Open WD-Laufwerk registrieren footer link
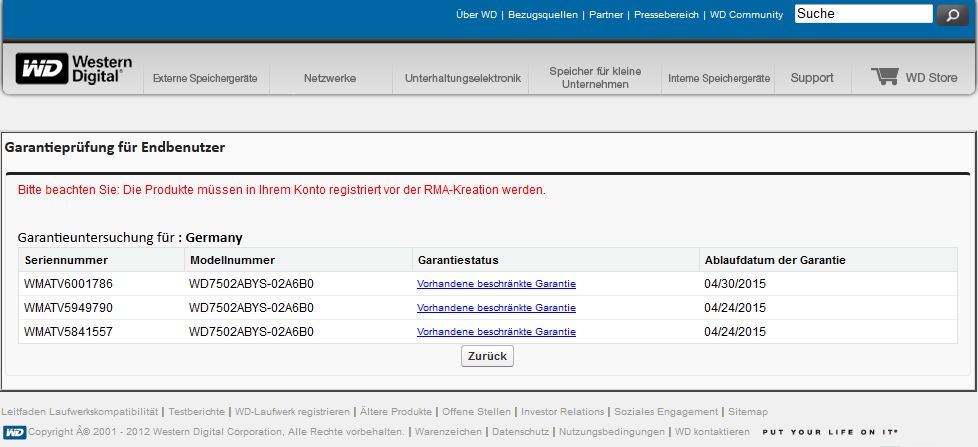Viewport: 978px width, 447px height. click(292, 412)
